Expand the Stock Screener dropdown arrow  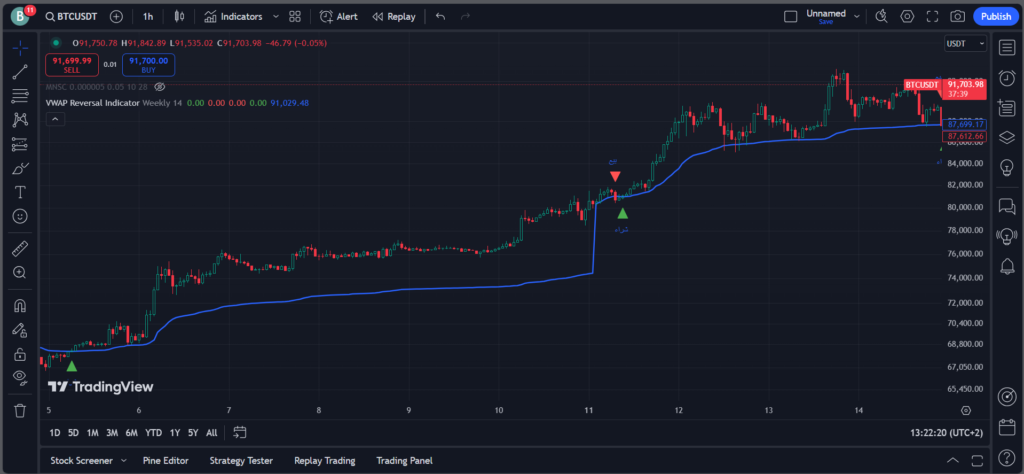(123, 460)
